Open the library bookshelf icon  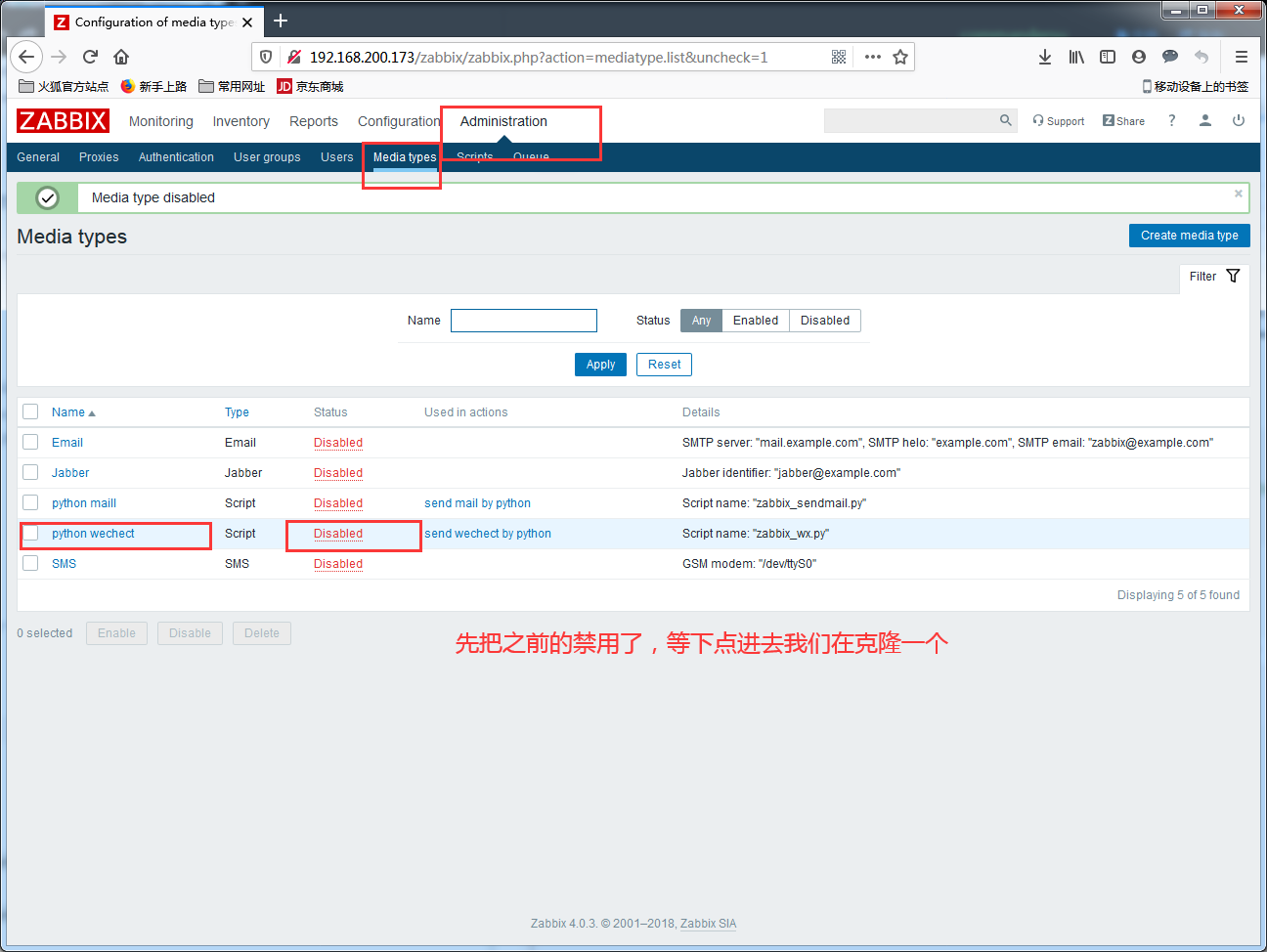click(x=1076, y=57)
